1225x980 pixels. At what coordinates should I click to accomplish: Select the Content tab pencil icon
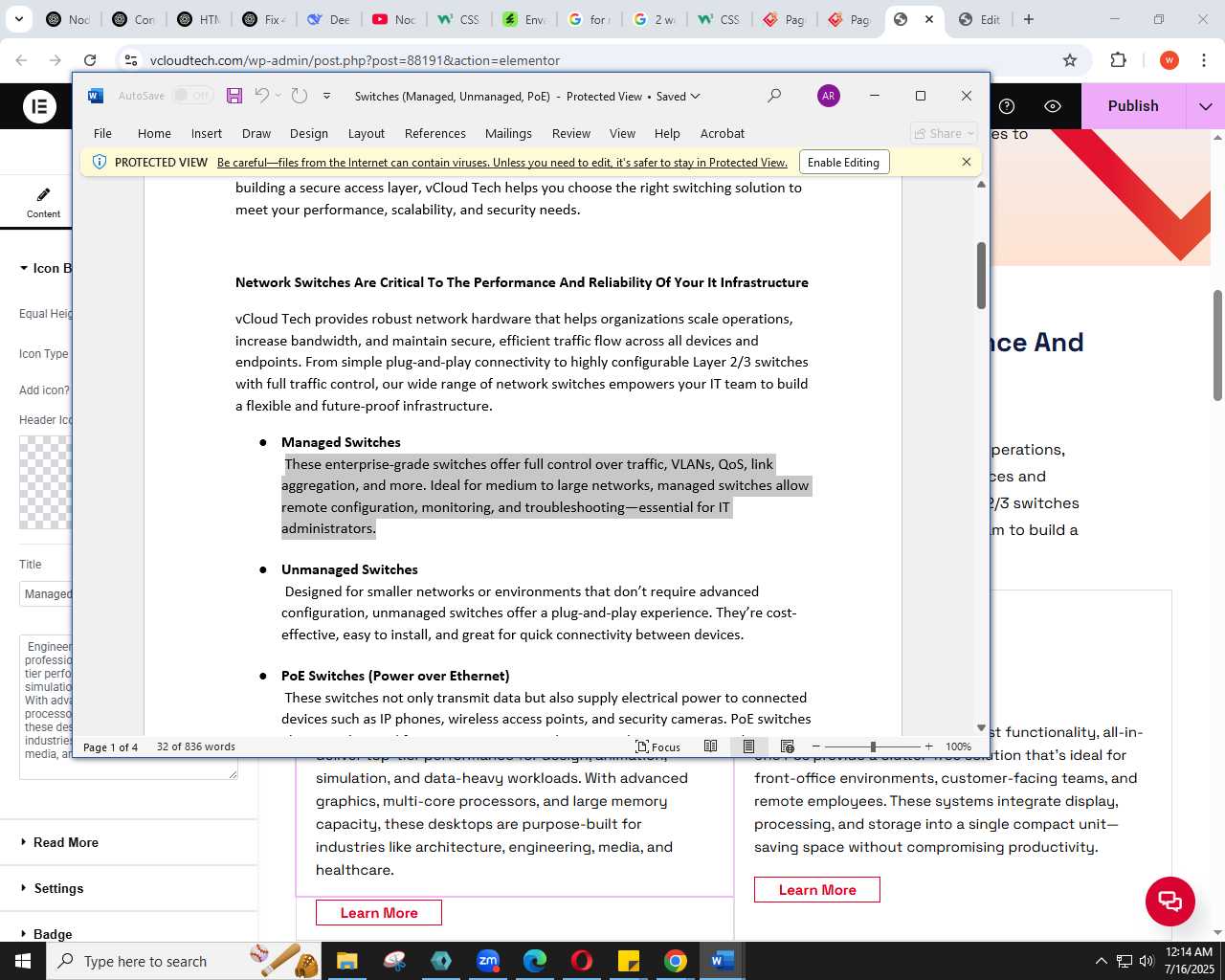43,195
